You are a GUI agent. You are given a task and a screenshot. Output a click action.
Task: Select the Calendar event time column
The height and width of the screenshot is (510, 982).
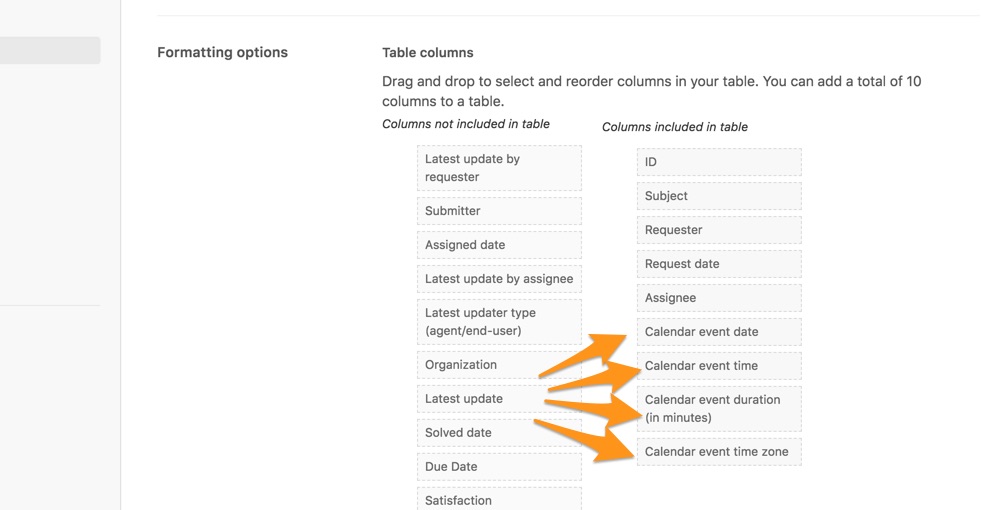tap(719, 366)
